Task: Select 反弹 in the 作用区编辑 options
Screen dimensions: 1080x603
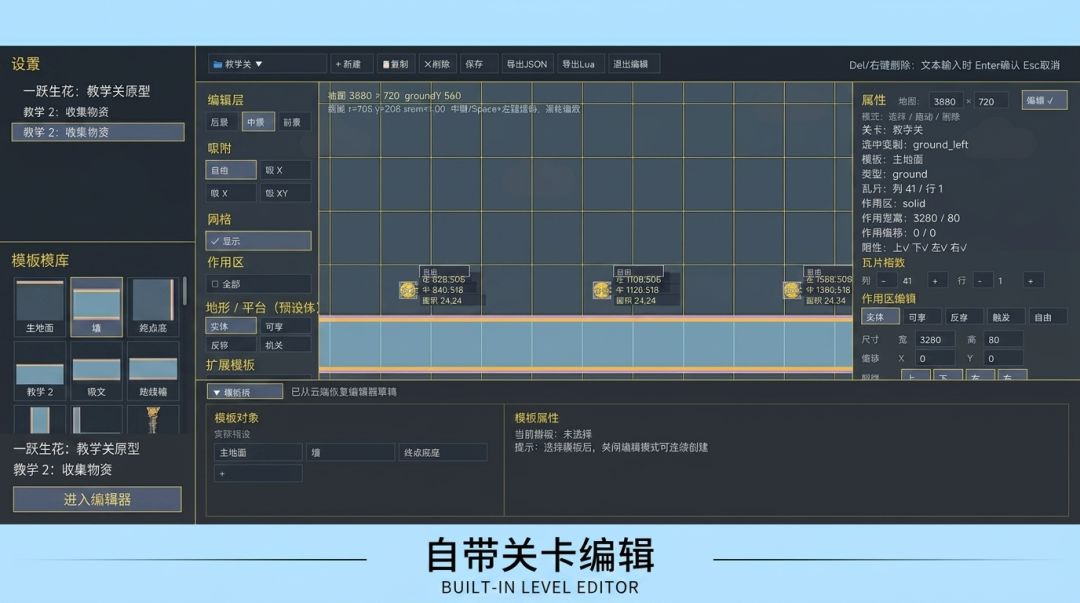Action: (x=963, y=317)
